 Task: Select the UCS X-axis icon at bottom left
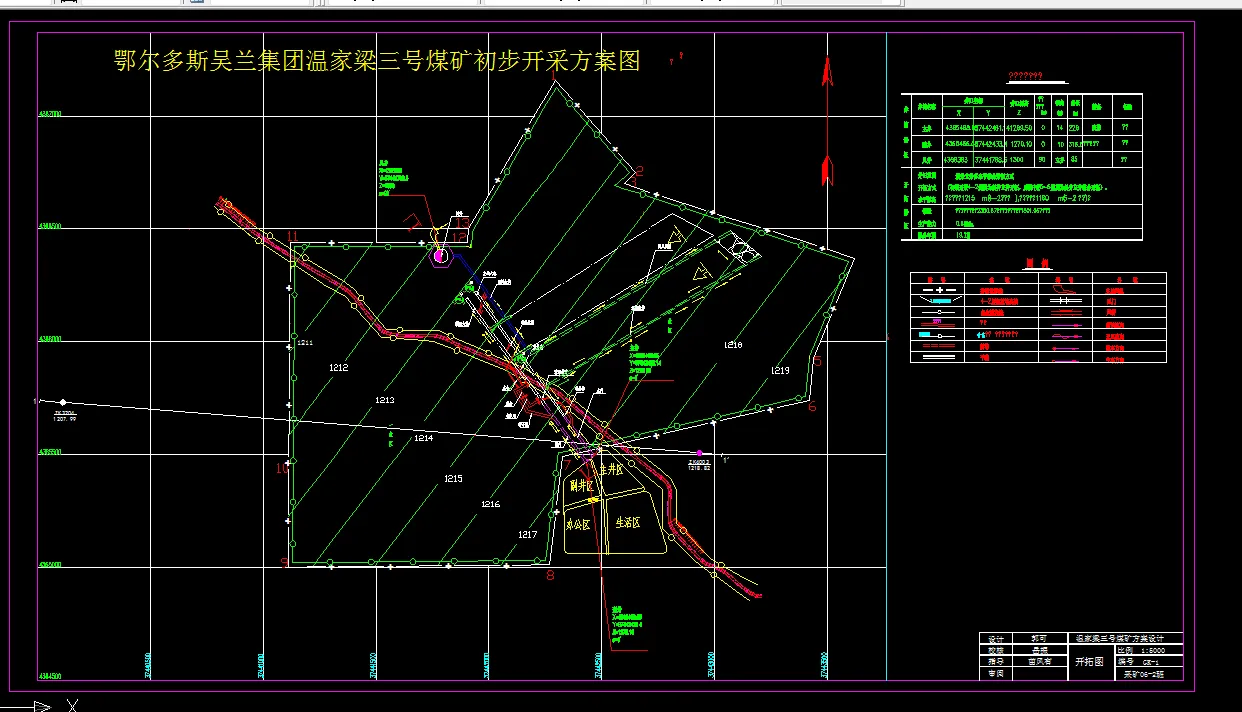click(x=40, y=706)
